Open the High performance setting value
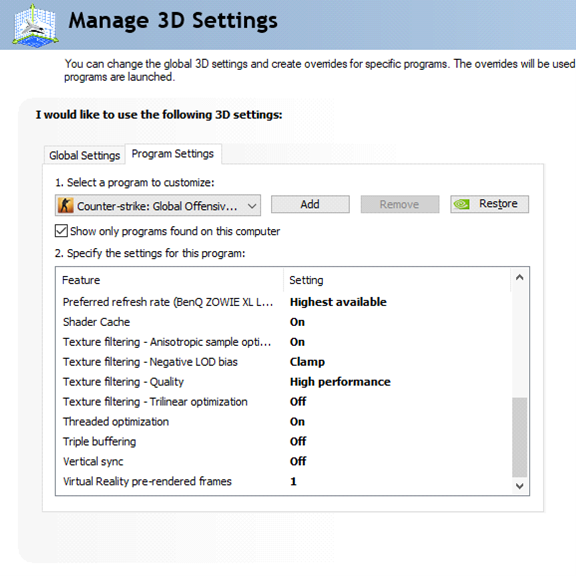This screenshot has width=576, height=576. (340, 382)
